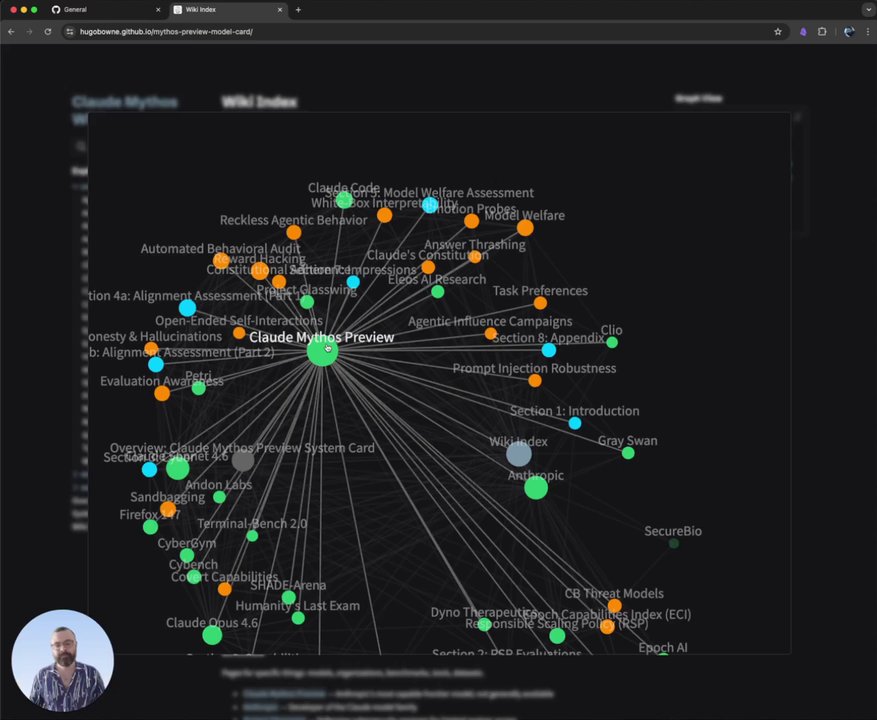Open the browser profile avatar icon
This screenshot has height=720, width=877.
coord(849,32)
